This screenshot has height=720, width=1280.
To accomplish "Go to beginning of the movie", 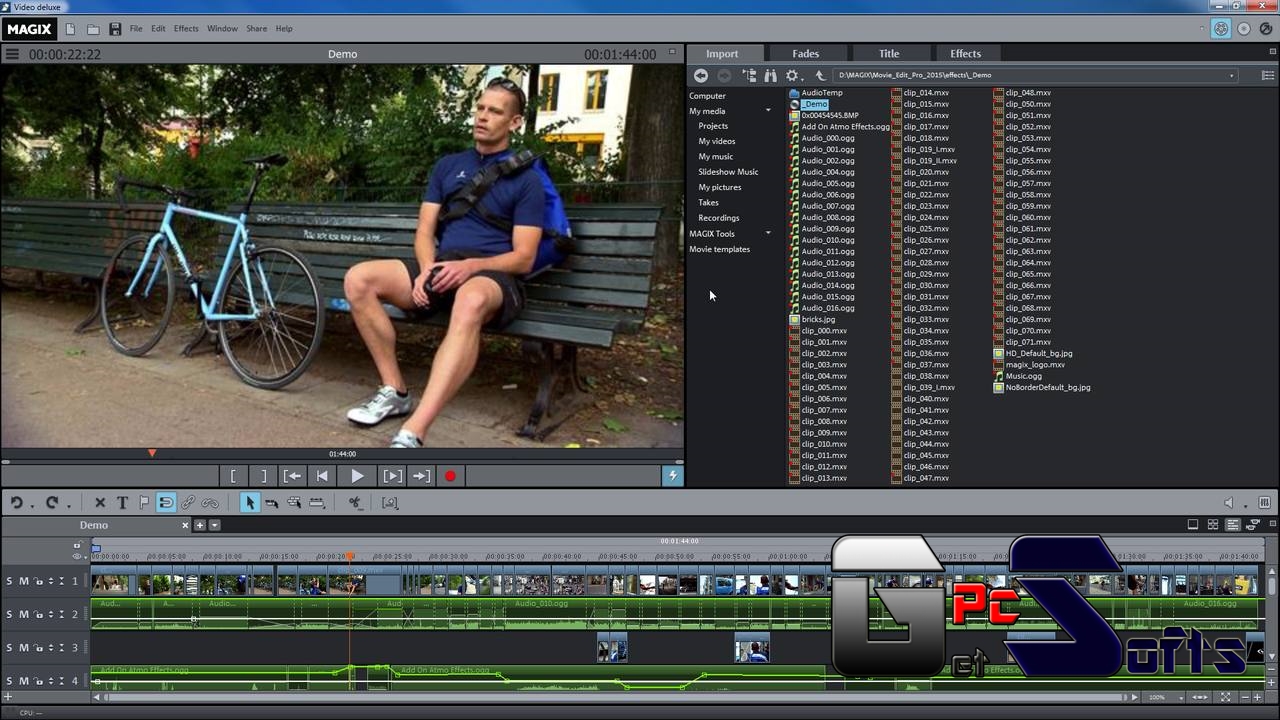I will (x=322, y=476).
